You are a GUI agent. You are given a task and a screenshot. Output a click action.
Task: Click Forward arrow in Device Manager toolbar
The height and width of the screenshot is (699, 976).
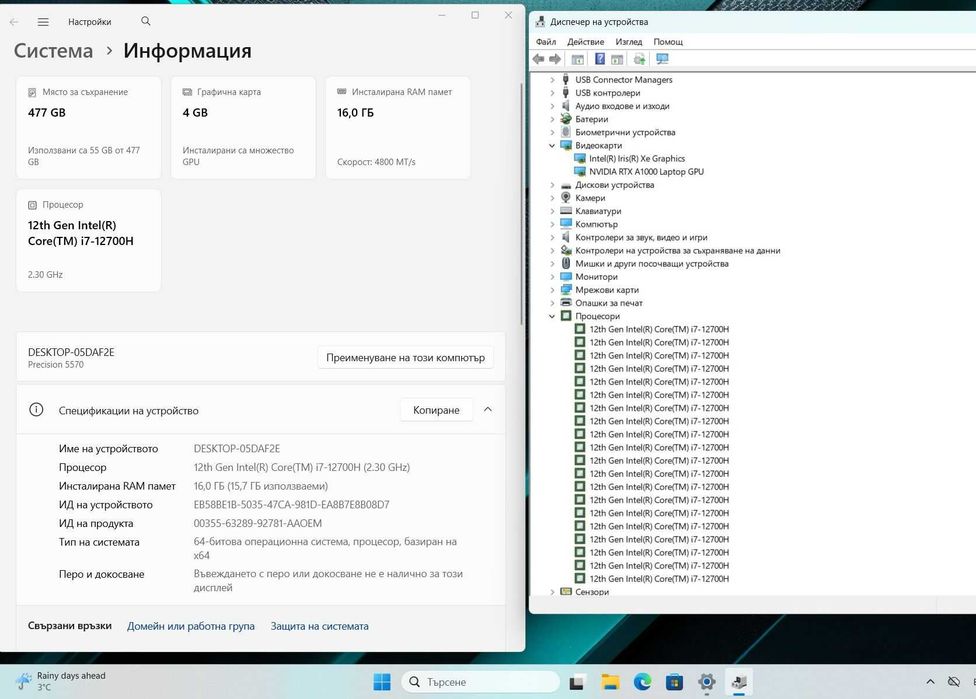click(x=555, y=59)
